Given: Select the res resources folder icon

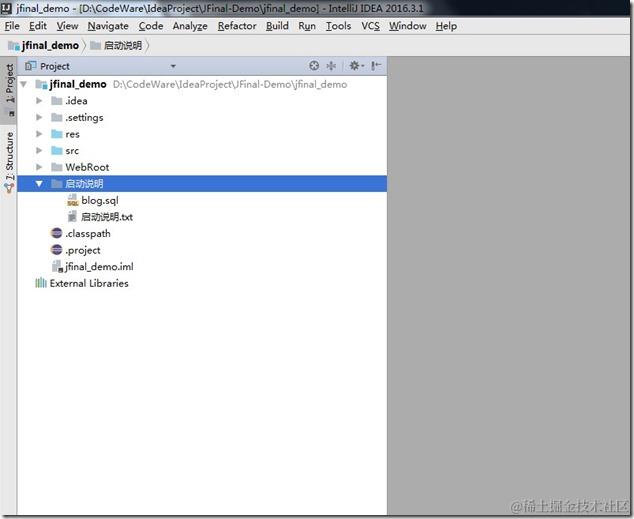Looking at the screenshot, I should click(x=57, y=134).
